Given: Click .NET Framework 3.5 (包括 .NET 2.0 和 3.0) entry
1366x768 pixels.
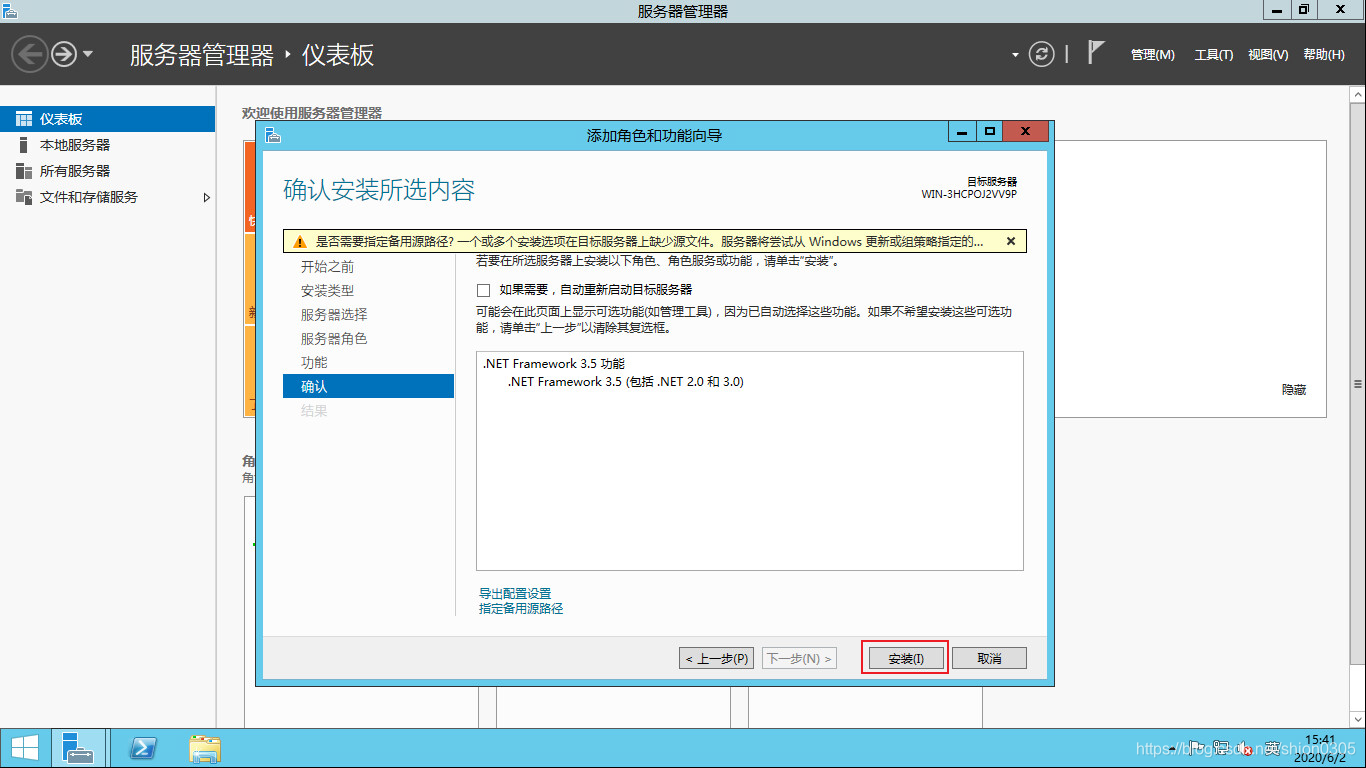Looking at the screenshot, I should [x=626, y=382].
